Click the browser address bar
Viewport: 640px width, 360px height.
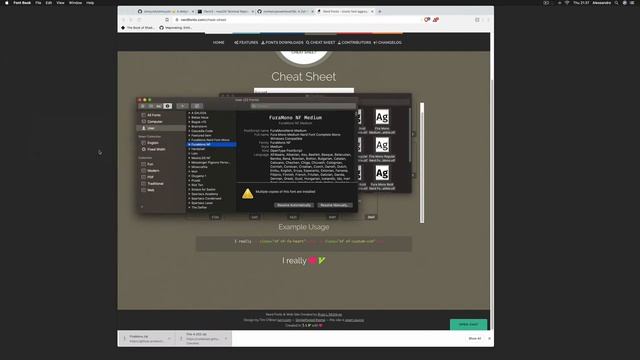tap(298, 20)
